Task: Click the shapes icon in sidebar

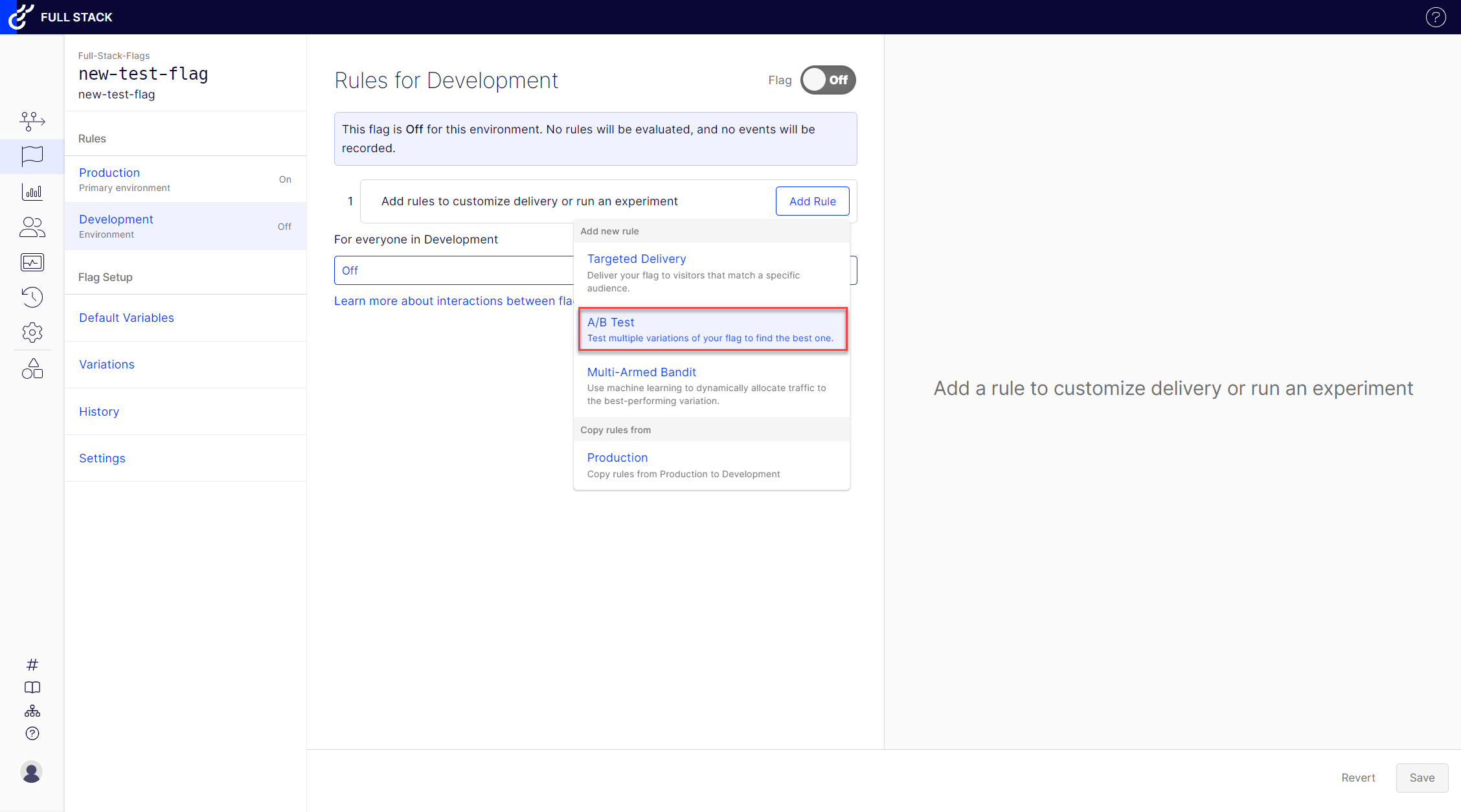Action: click(32, 368)
